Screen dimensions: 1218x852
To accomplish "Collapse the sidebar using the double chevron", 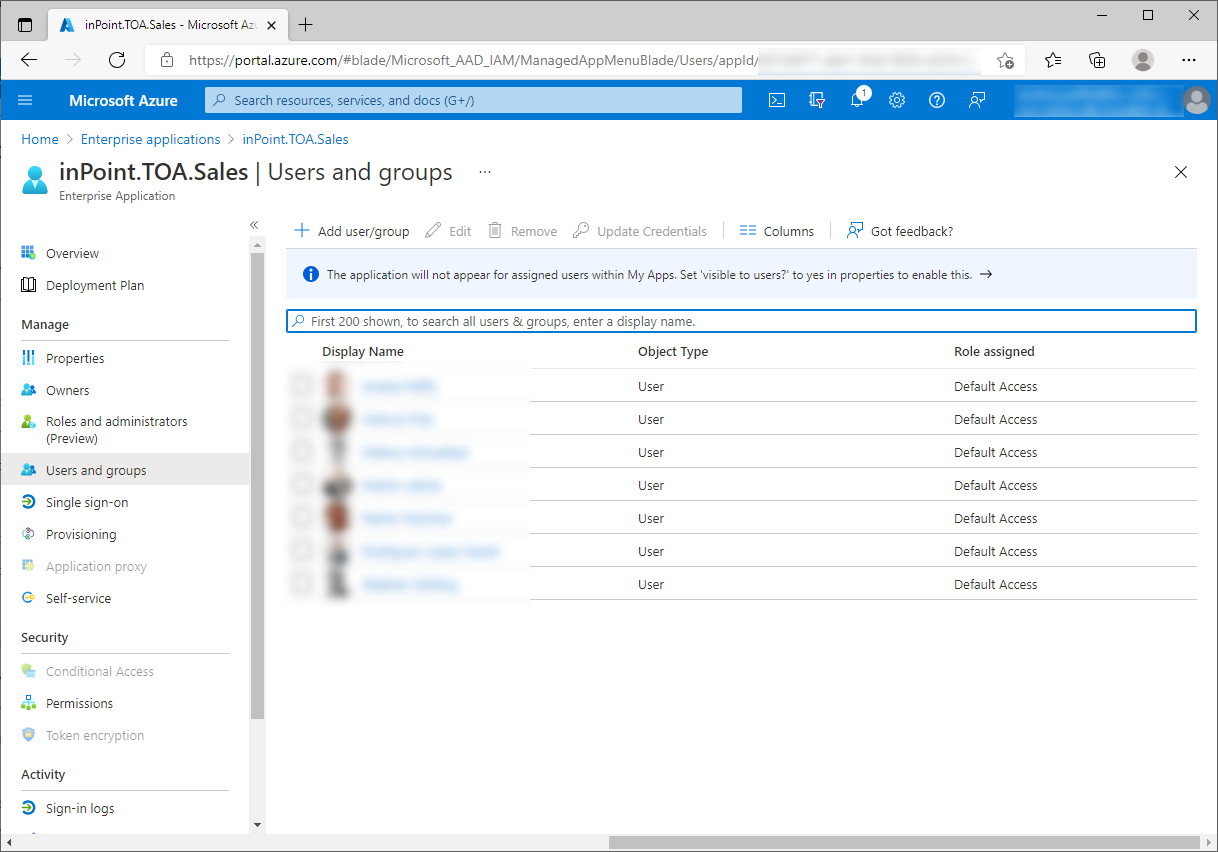I will pos(253,224).
